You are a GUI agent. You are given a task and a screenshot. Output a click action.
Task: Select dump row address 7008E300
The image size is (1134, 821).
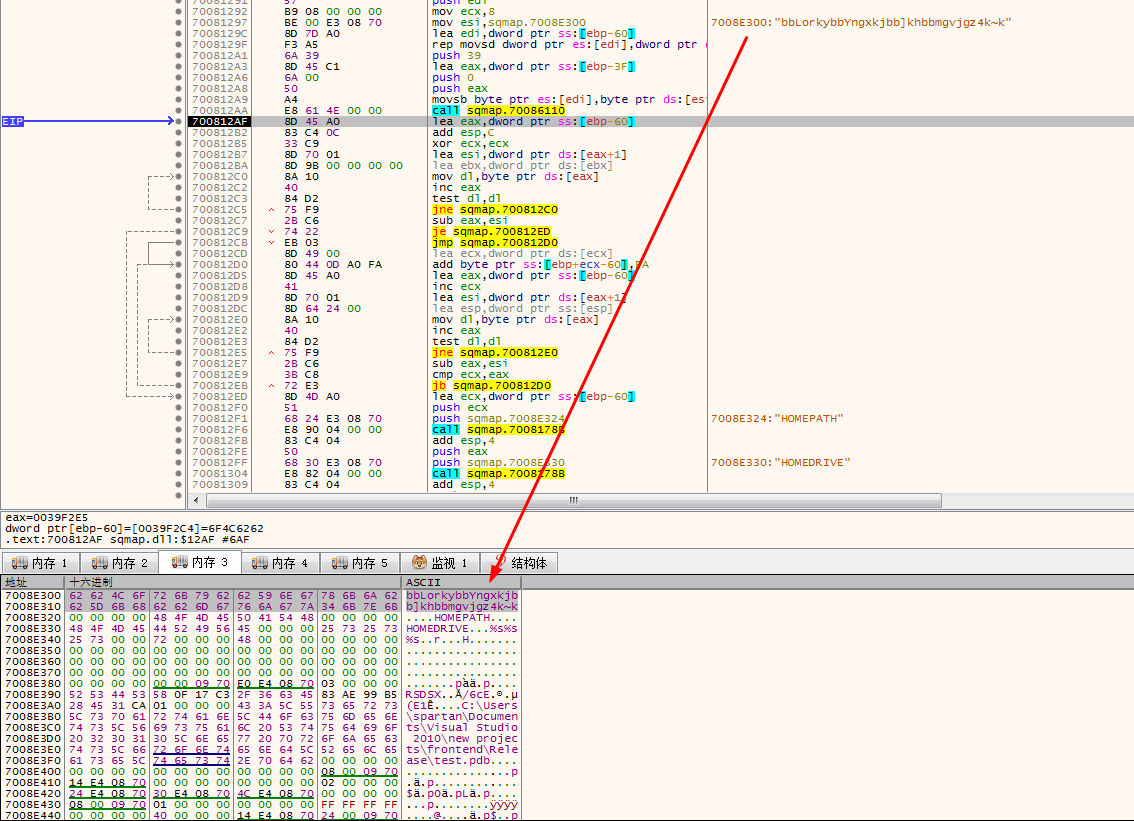click(x=33, y=595)
